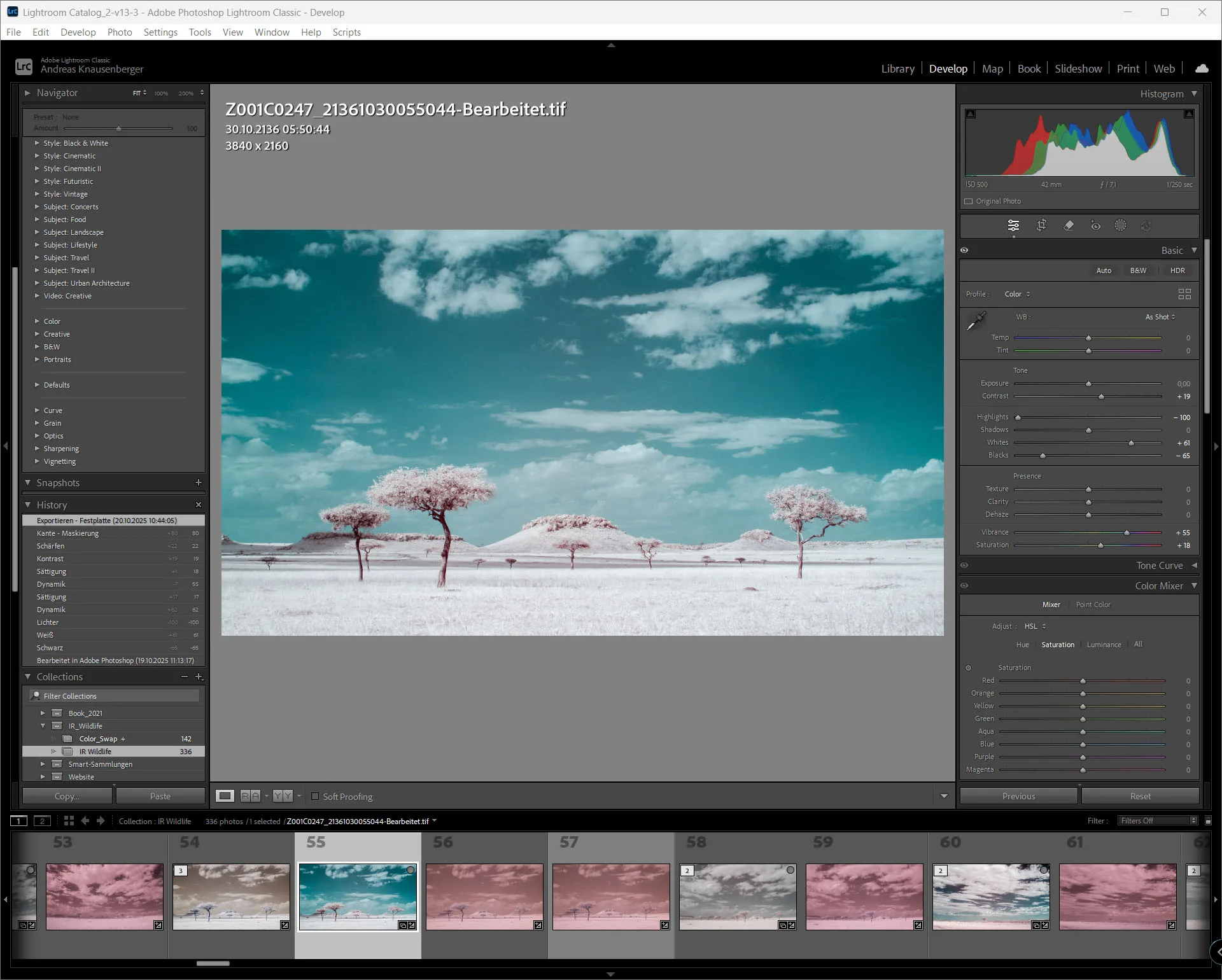1222x980 pixels.
Task: Switch to Grid view icon in filmstrip bar
Action: pyautogui.click(x=69, y=821)
